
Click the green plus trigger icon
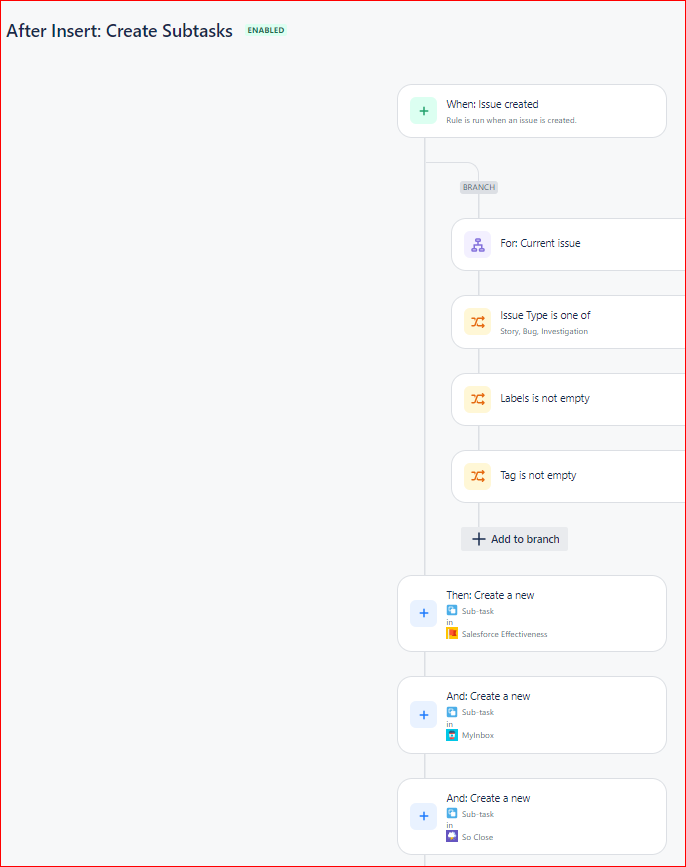423,111
